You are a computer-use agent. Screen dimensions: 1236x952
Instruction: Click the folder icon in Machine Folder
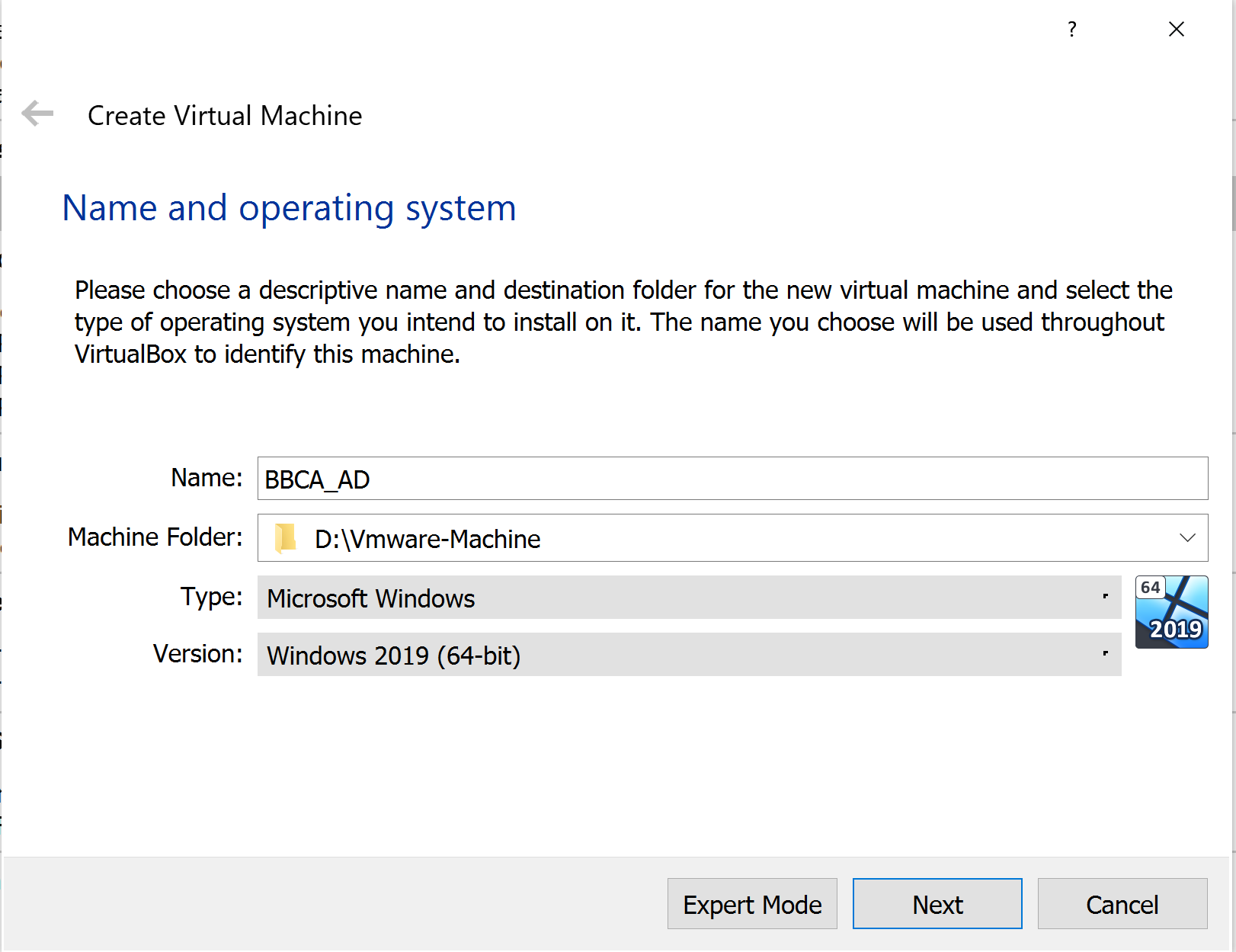[286, 538]
